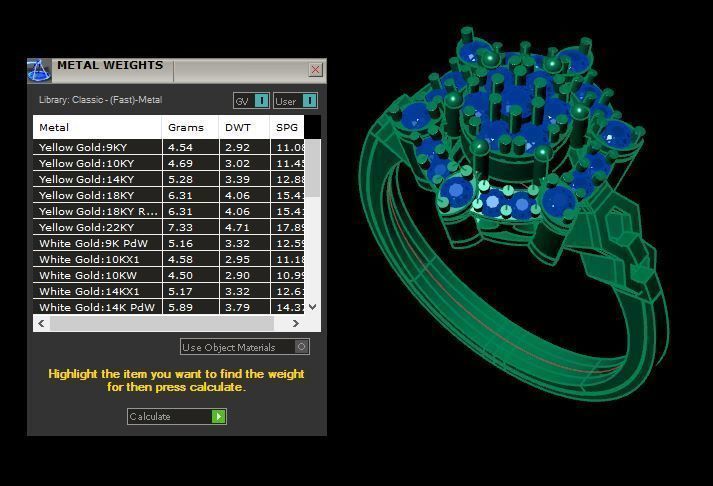
Task: Click the 2.90 DWT value
Action: tap(237, 276)
